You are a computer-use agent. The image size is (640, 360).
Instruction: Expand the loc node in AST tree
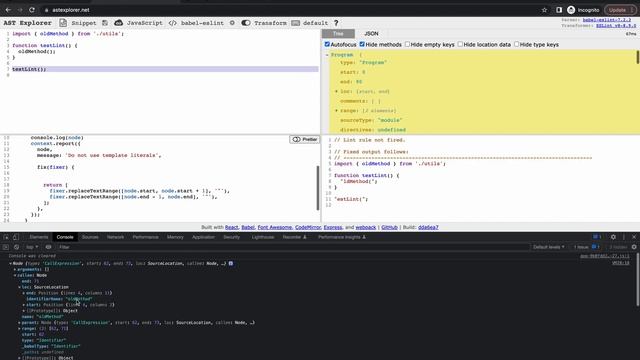coord(336,91)
